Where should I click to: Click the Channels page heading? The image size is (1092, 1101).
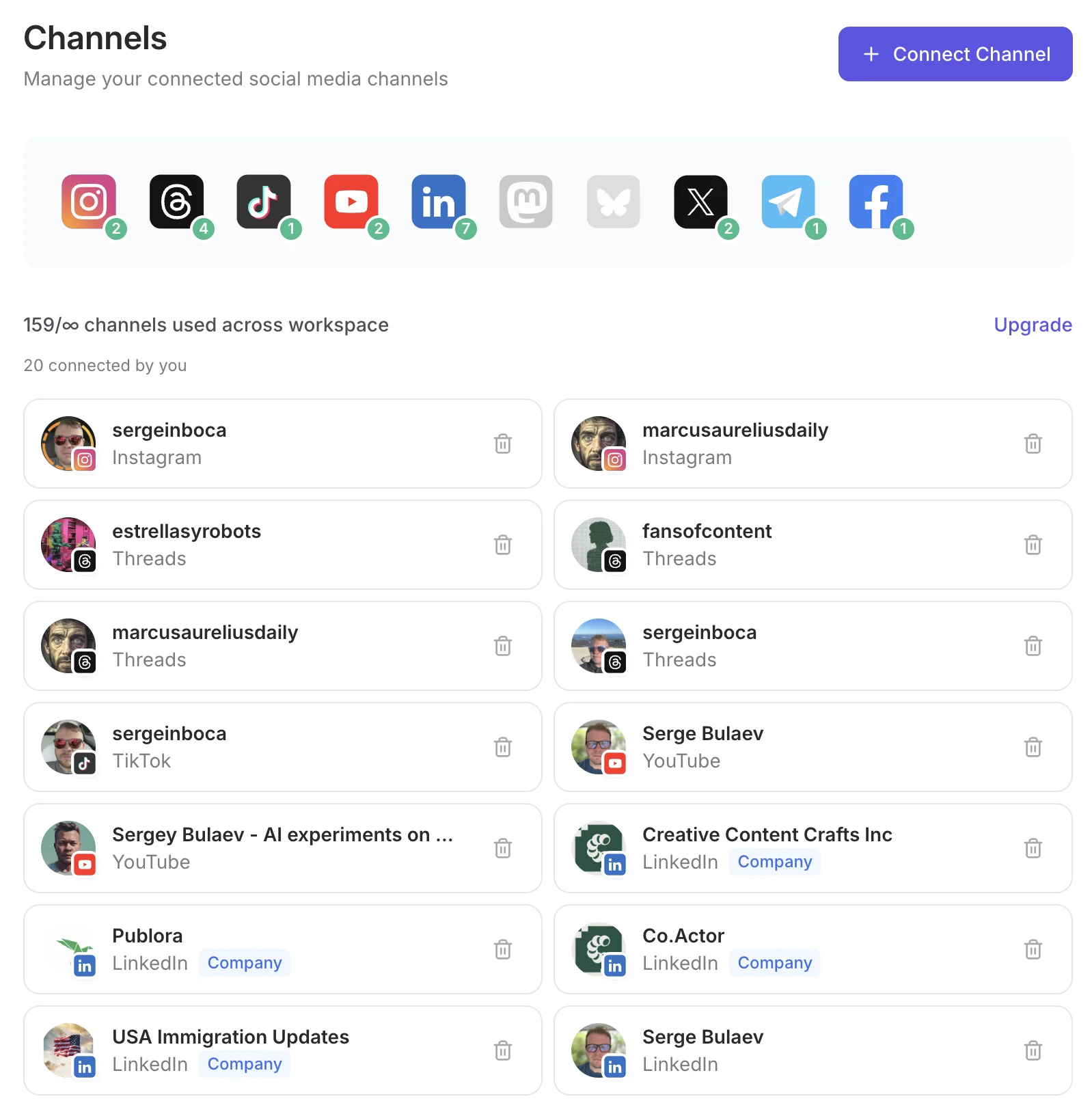coord(95,38)
